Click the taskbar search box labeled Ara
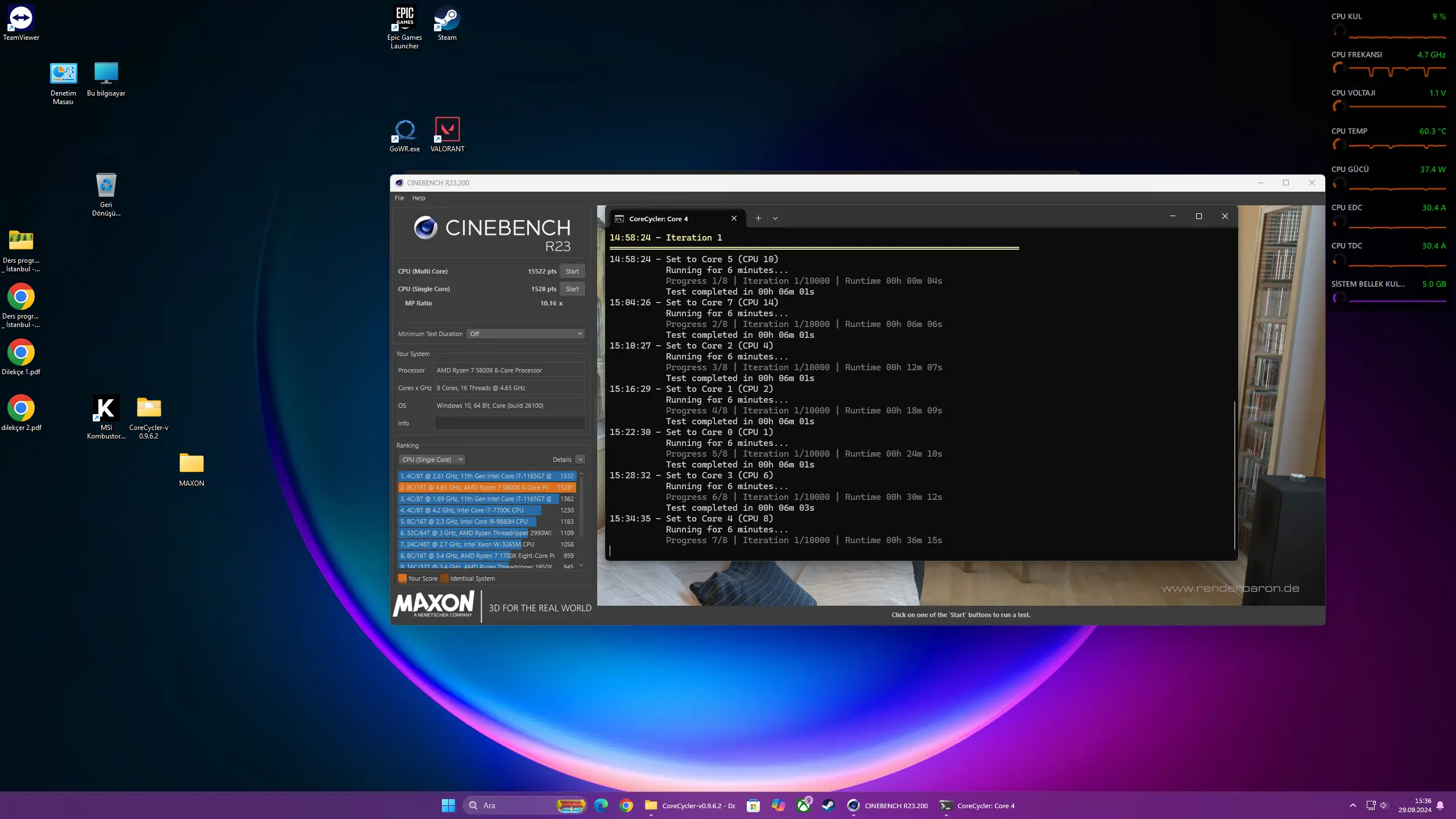Viewport: 1456px width, 819px height. (526, 805)
